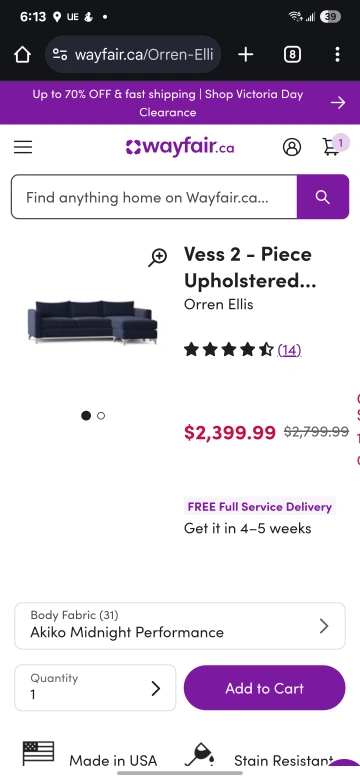Open the Wayfair hamburger menu
The image size is (360, 780).
click(x=23, y=147)
